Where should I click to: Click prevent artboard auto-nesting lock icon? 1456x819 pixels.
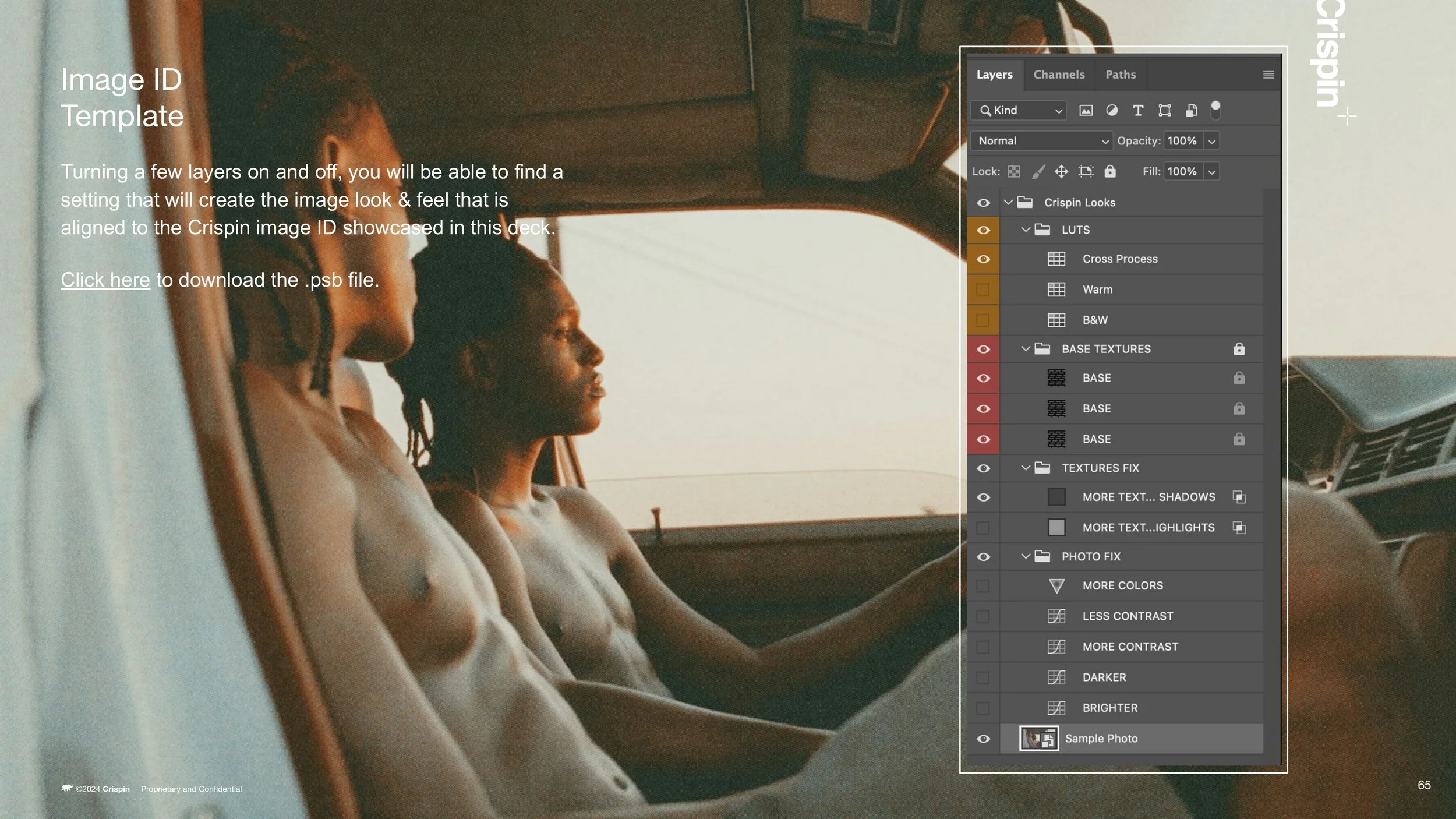tap(1086, 171)
